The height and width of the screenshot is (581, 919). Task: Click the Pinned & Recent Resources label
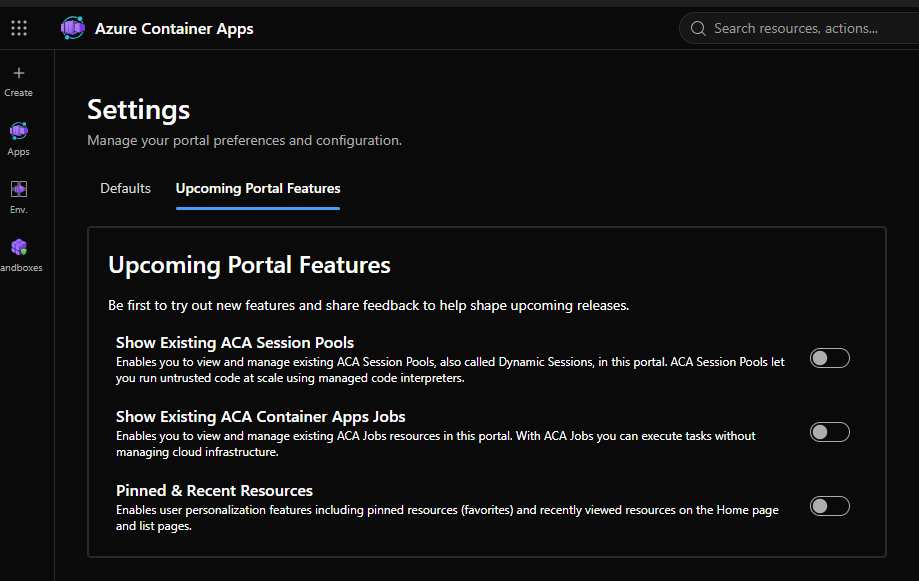[215, 490]
